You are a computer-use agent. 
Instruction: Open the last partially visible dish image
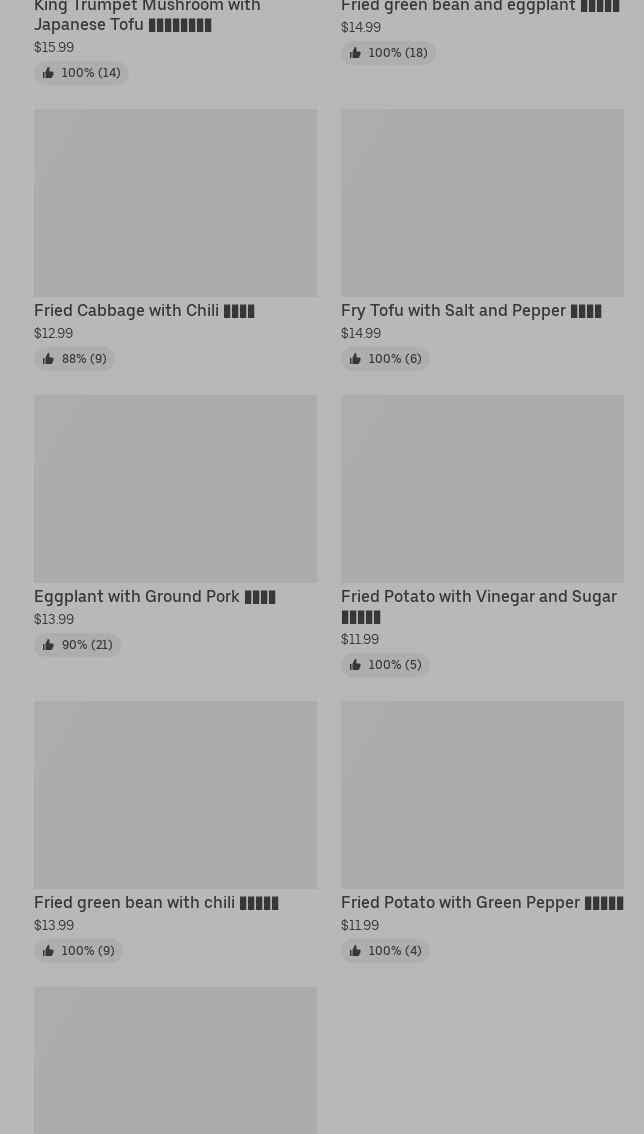click(x=175, y=1060)
